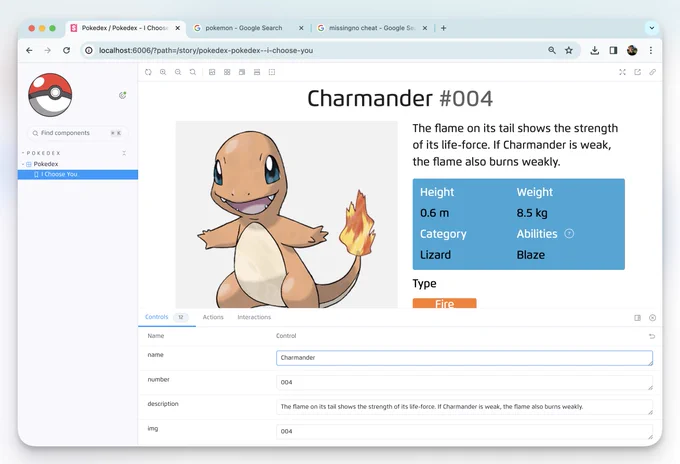Hide the addons panel with the close icon
The image size is (680, 464).
tap(652, 318)
